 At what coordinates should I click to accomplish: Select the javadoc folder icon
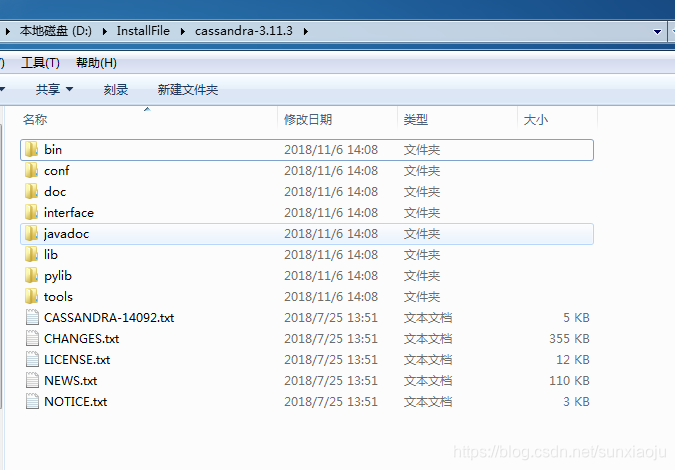click(x=31, y=233)
